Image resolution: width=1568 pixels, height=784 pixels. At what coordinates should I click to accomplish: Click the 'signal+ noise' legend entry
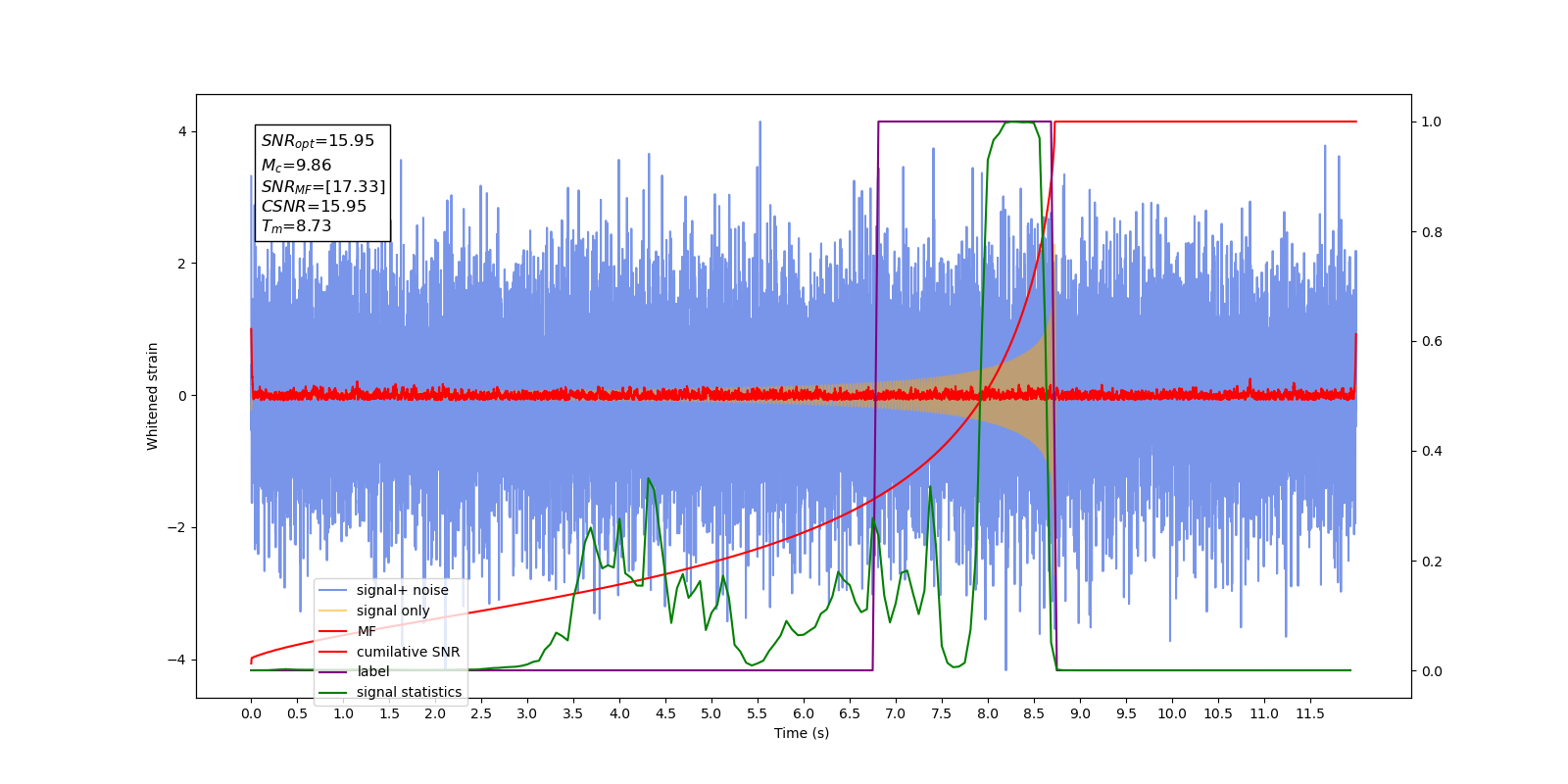tap(384, 590)
